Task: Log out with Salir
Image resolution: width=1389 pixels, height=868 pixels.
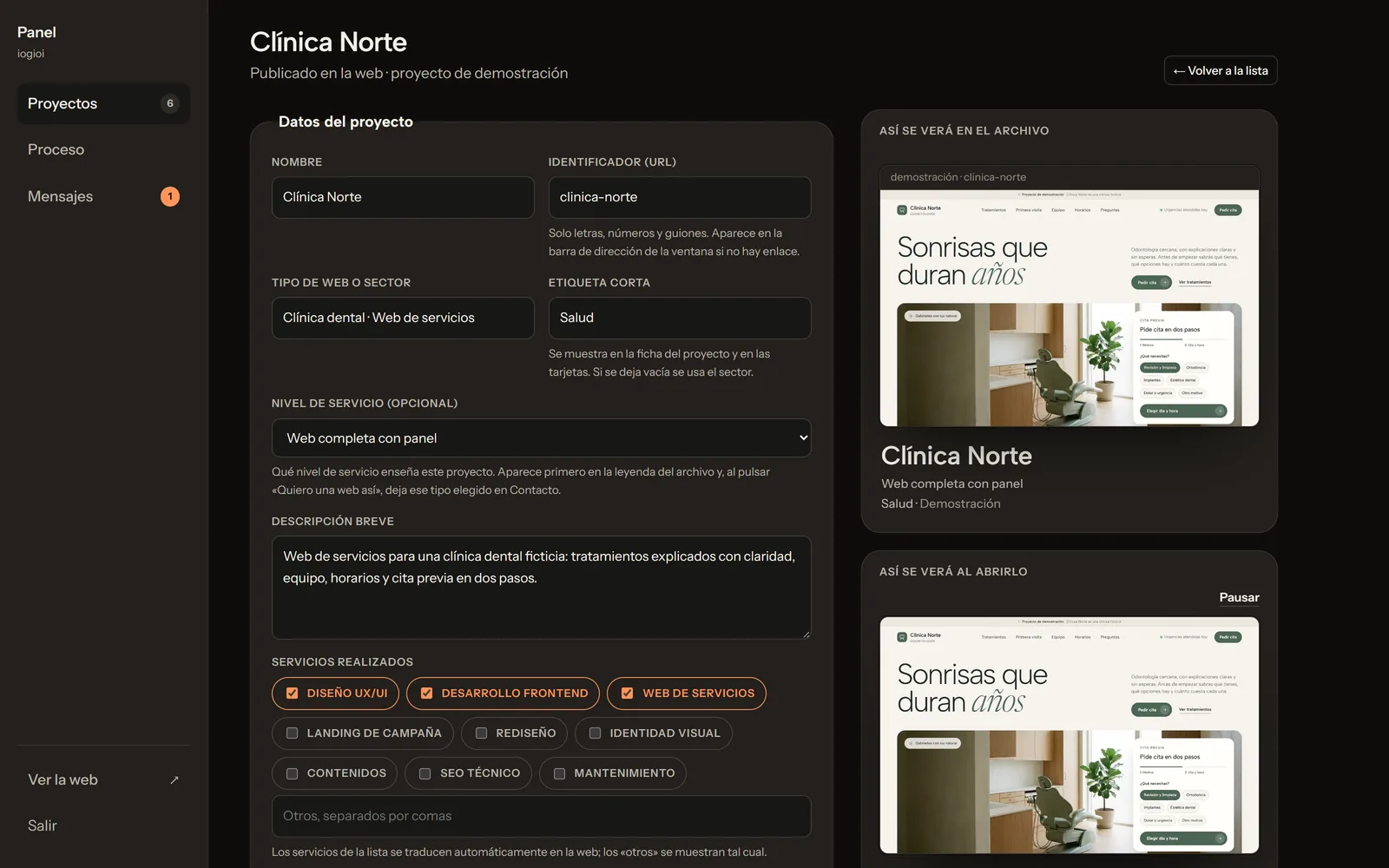Action: tap(103, 825)
